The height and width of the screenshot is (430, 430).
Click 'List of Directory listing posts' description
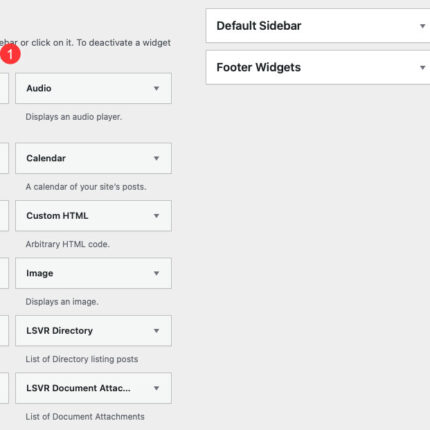pyautogui.click(x=82, y=359)
